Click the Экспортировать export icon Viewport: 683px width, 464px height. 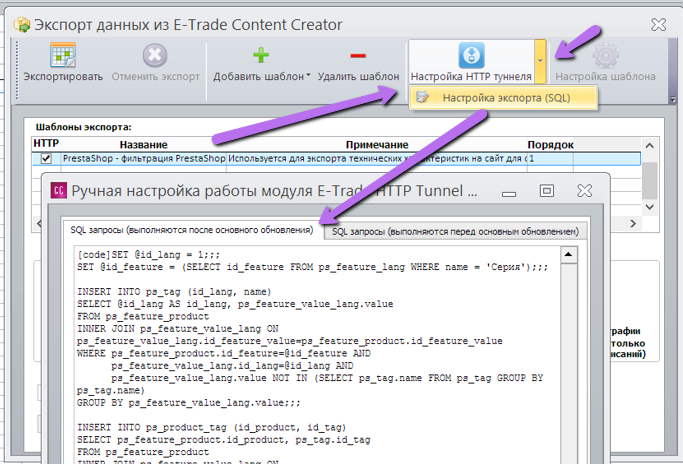coord(63,55)
